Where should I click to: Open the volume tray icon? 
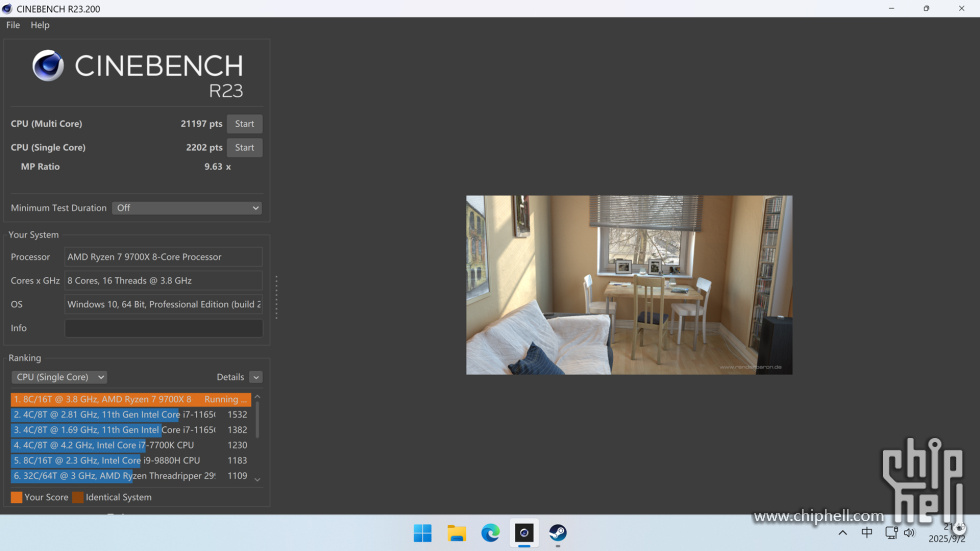tap(909, 533)
